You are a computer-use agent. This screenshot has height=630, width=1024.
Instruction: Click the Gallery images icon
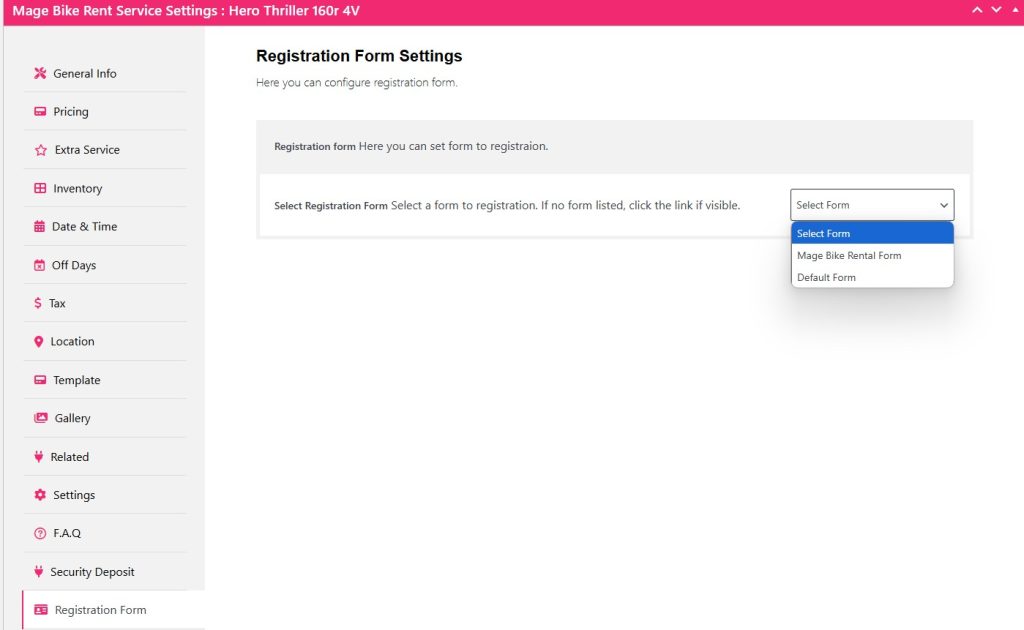tap(41, 418)
